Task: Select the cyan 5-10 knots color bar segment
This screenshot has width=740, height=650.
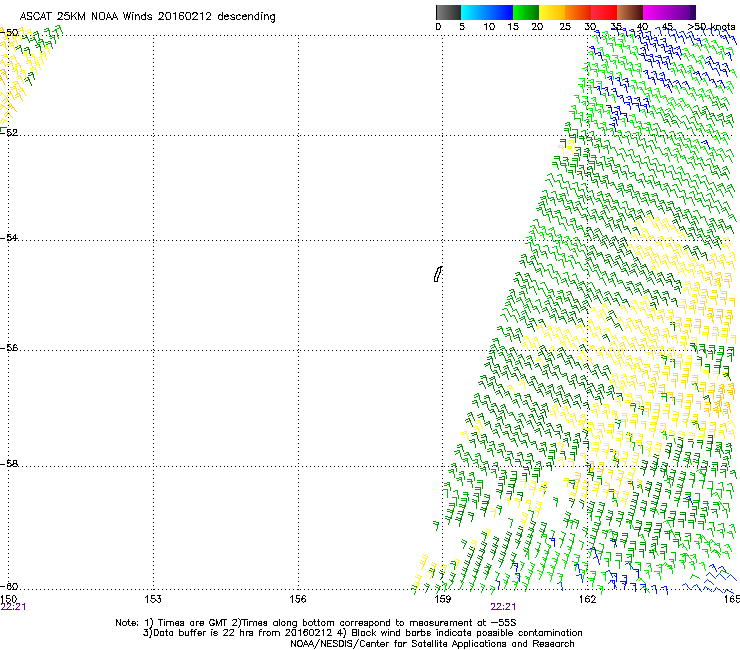Action: coord(474,12)
